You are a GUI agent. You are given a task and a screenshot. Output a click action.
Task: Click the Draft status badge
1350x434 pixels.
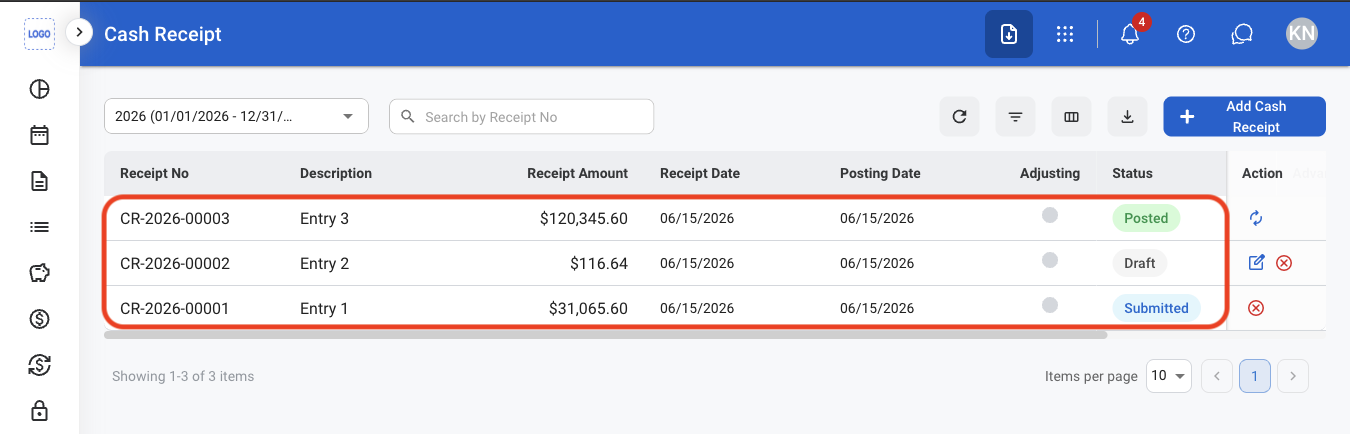(1139, 263)
